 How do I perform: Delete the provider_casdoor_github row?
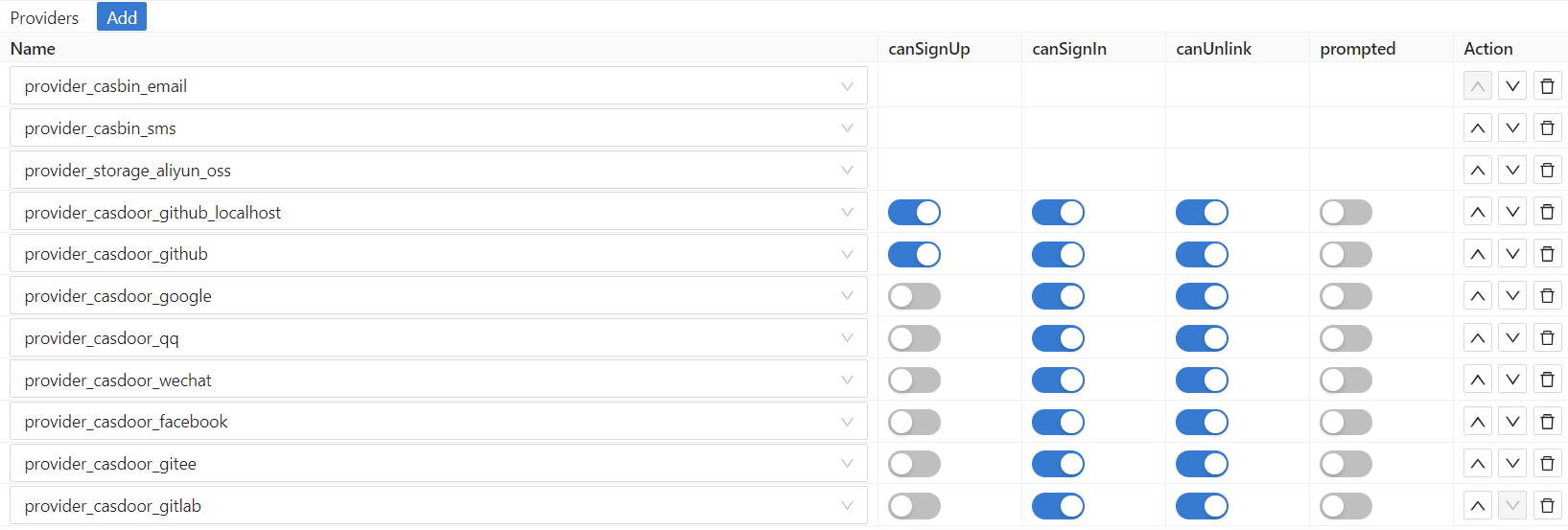(1547, 254)
